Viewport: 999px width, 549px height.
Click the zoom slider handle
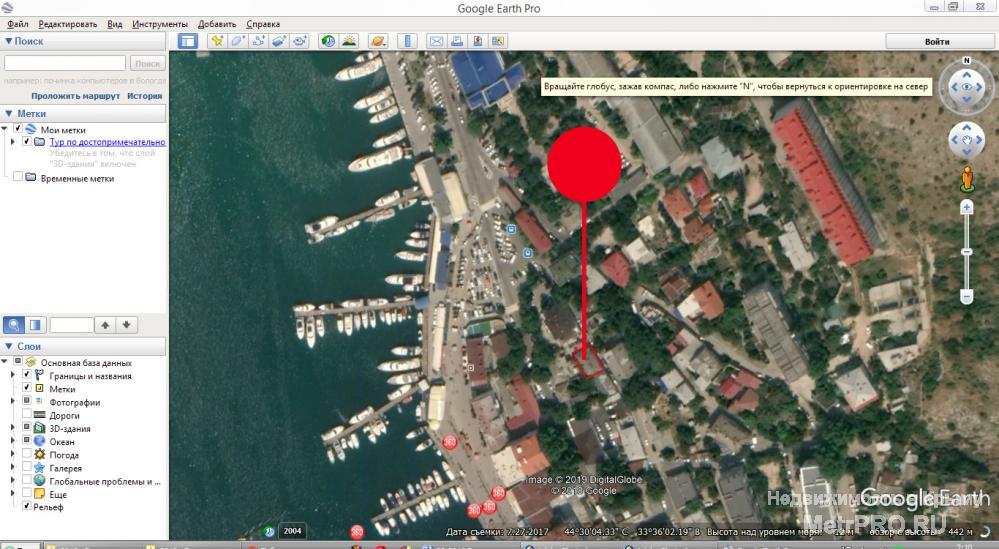[x=967, y=252]
